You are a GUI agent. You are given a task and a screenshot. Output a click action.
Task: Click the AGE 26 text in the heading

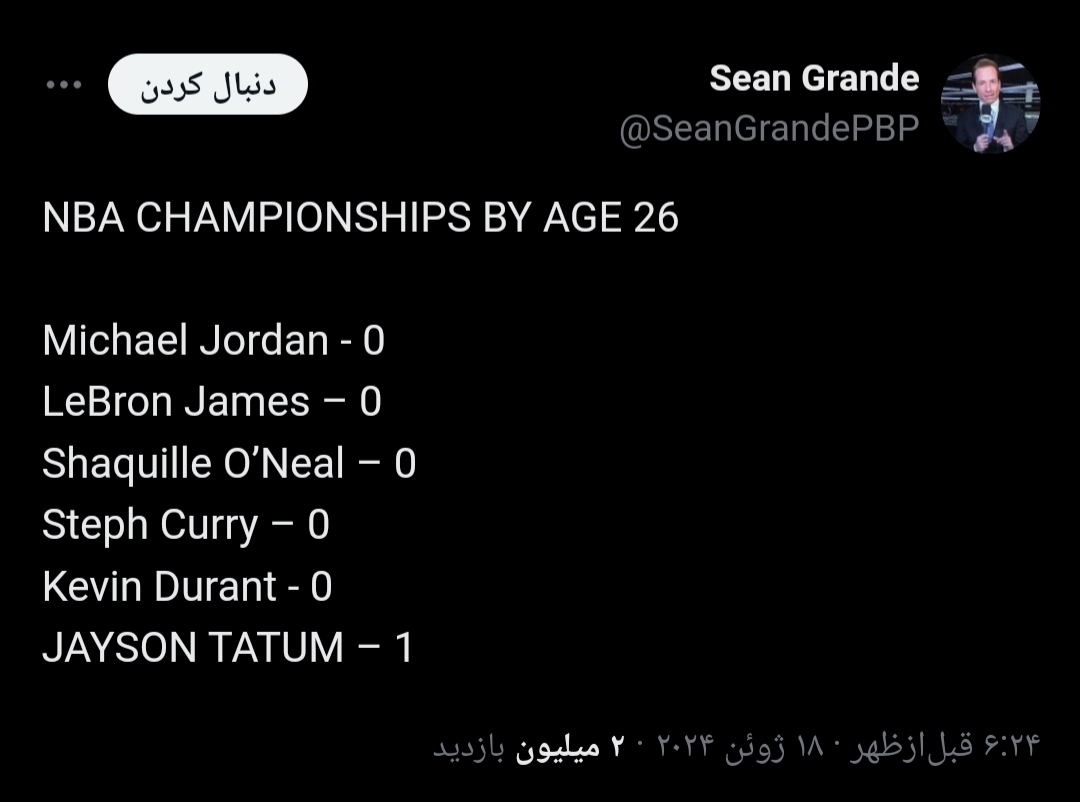(x=611, y=218)
